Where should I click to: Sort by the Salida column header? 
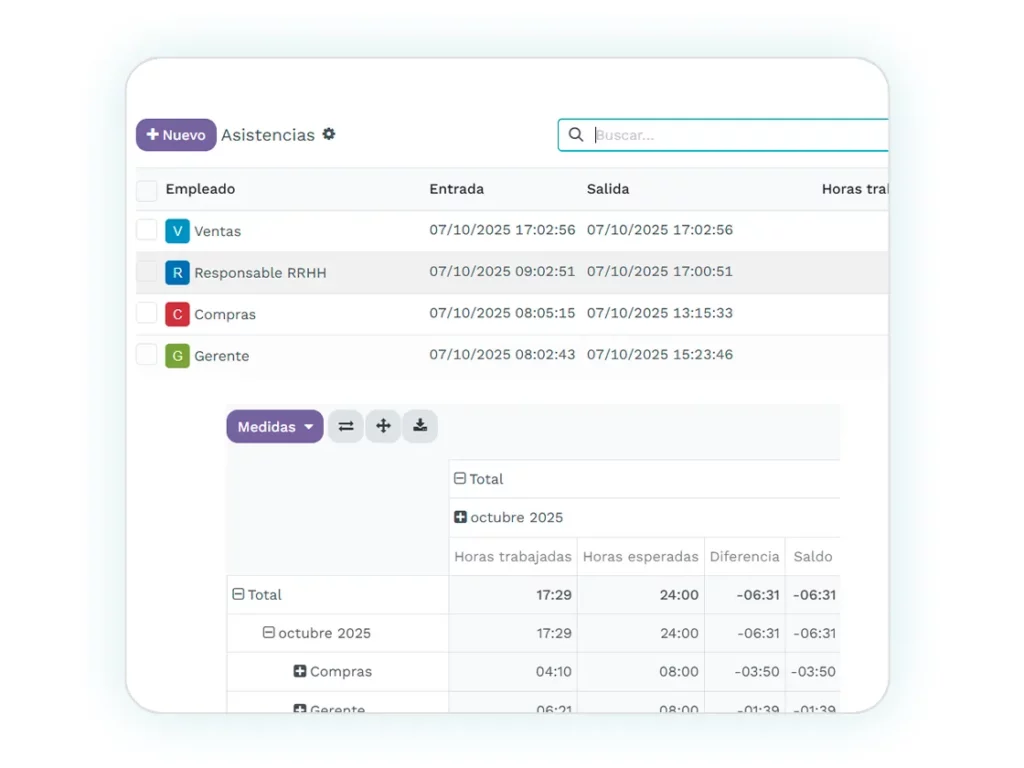tap(608, 189)
